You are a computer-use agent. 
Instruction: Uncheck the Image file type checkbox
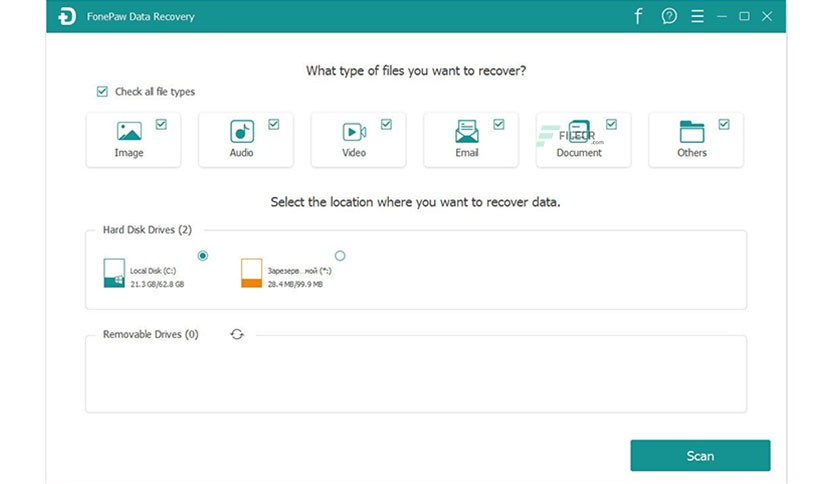(x=161, y=124)
